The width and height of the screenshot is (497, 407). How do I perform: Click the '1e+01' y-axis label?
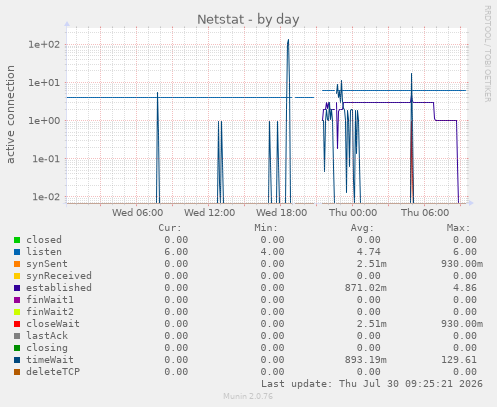click(44, 82)
